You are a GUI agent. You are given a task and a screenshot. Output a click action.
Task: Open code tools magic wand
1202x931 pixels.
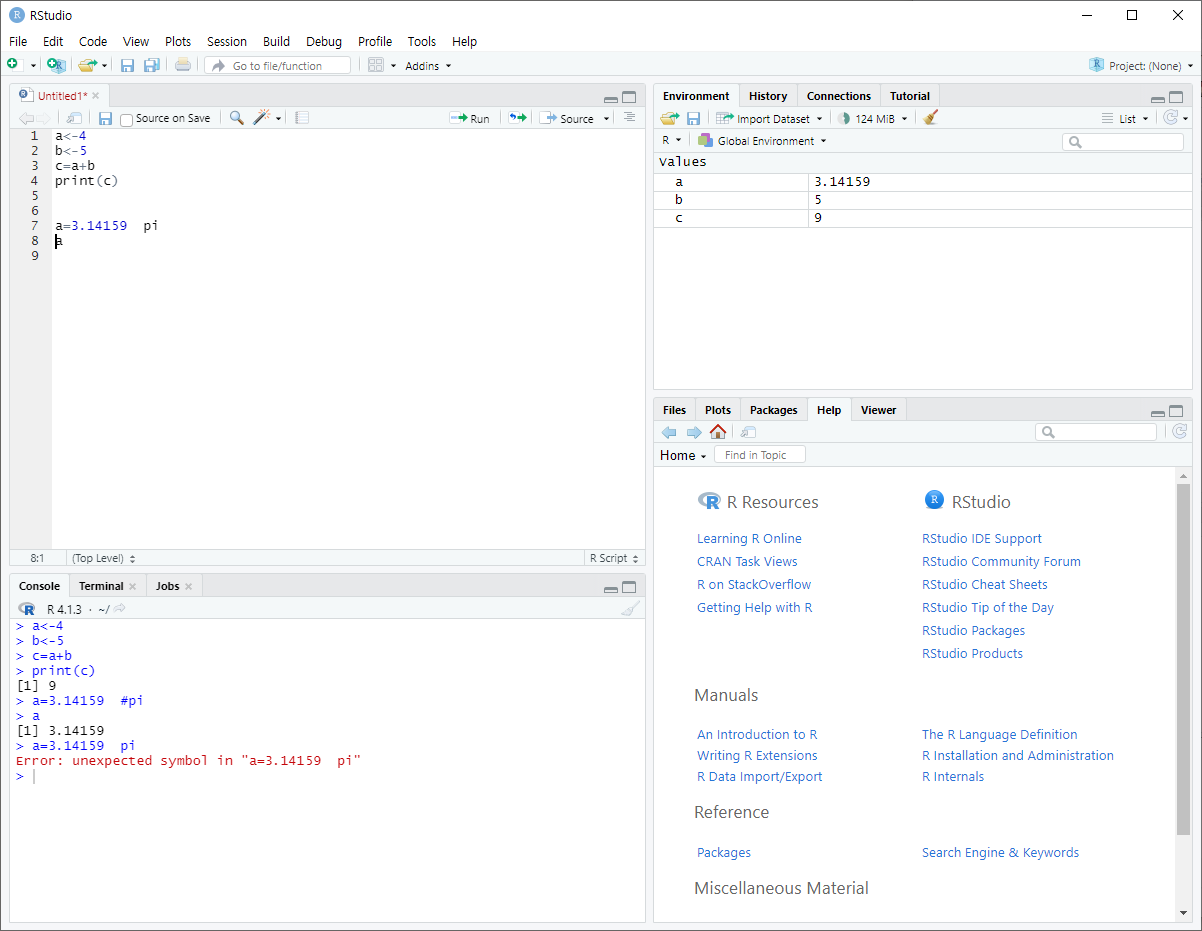261,118
